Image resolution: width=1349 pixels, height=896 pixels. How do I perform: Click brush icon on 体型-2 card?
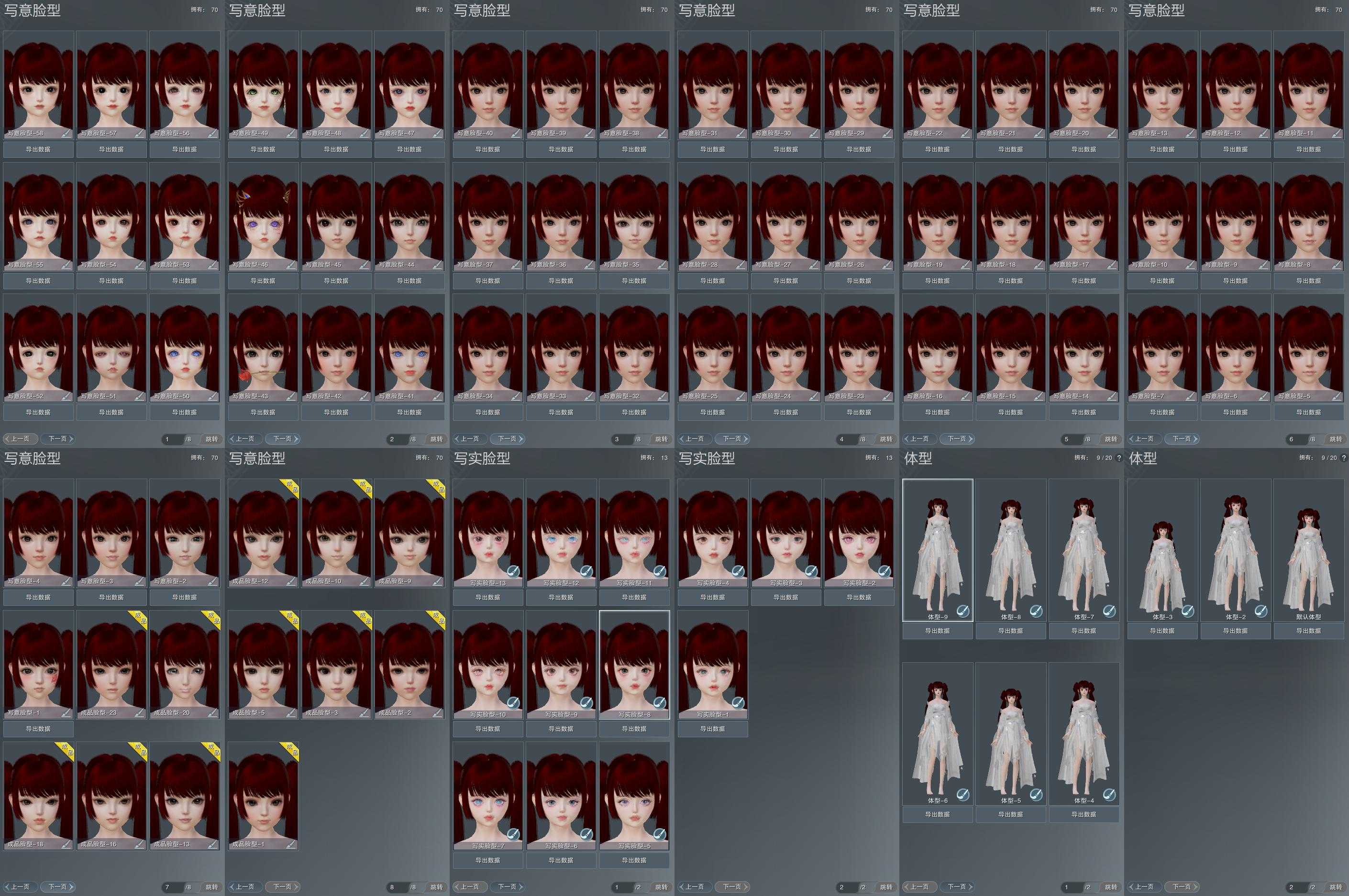[x=1261, y=611]
